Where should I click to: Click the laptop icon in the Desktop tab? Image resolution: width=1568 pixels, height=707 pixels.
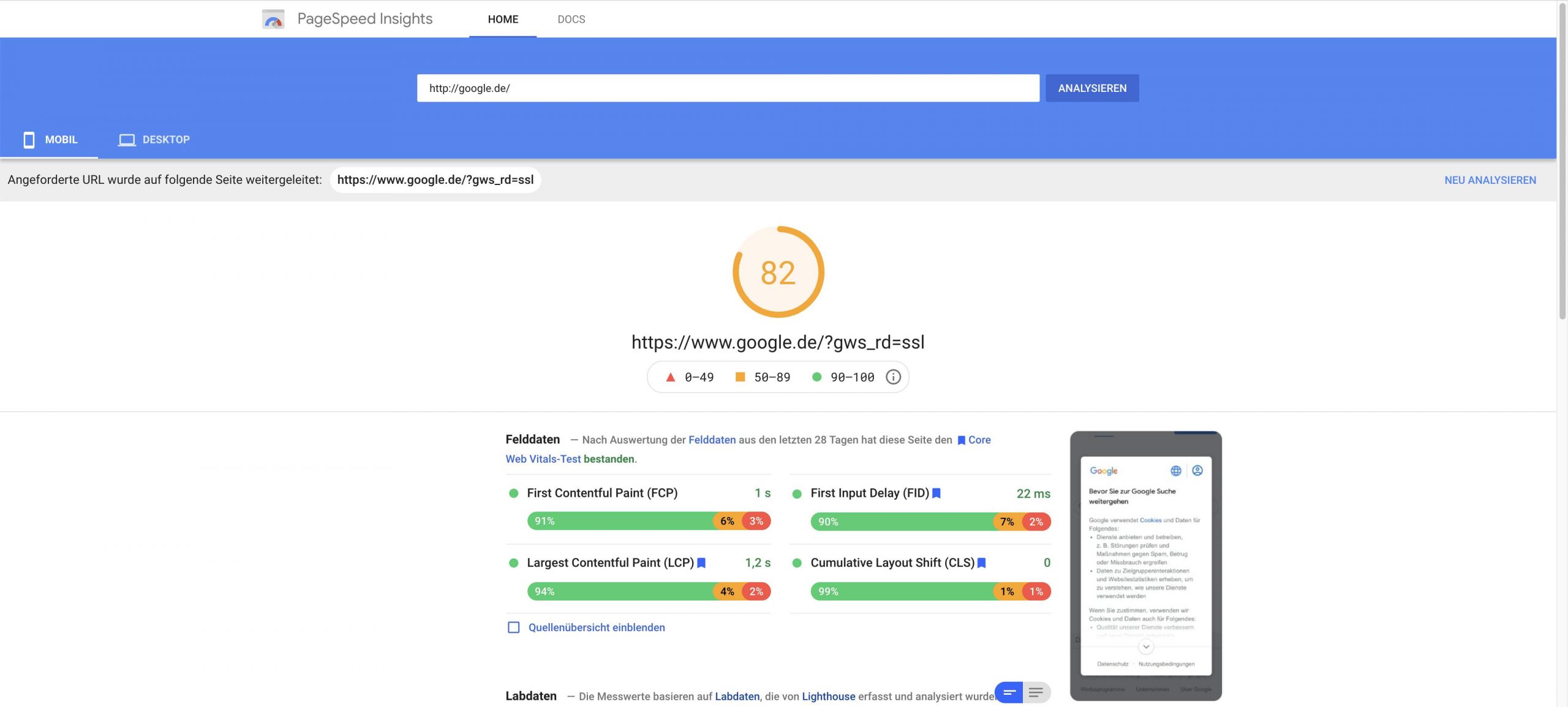click(x=127, y=140)
